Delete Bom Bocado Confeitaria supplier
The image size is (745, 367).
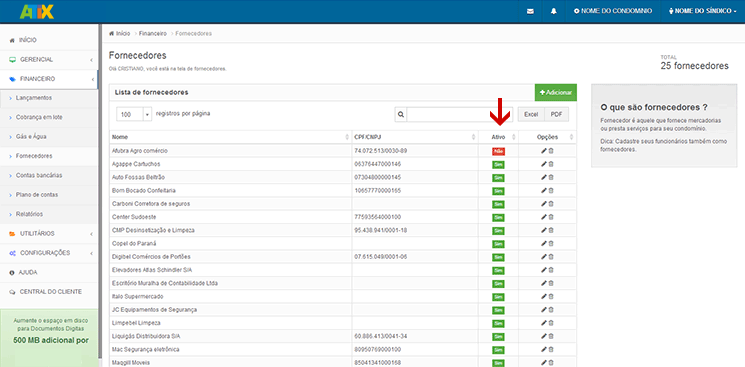coord(551,191)
